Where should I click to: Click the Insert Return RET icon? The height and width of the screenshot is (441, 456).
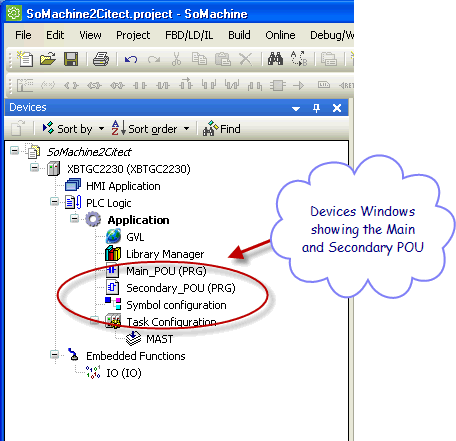point(347,86)
